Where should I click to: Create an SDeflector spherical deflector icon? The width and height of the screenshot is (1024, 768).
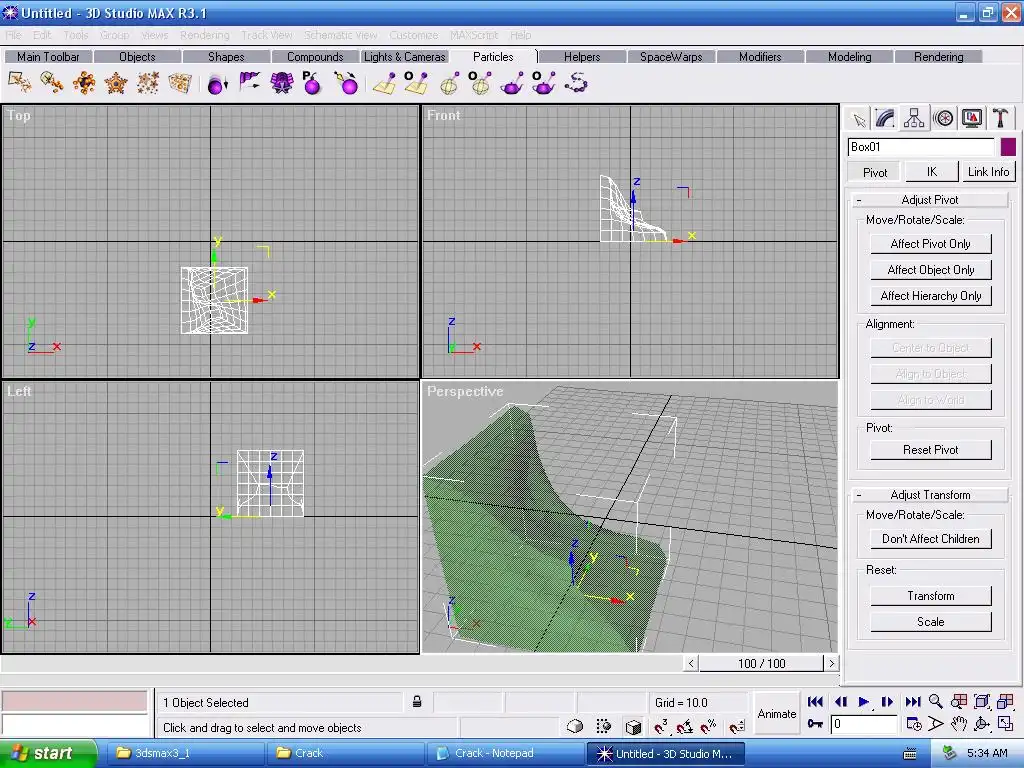tap(449, 83)
